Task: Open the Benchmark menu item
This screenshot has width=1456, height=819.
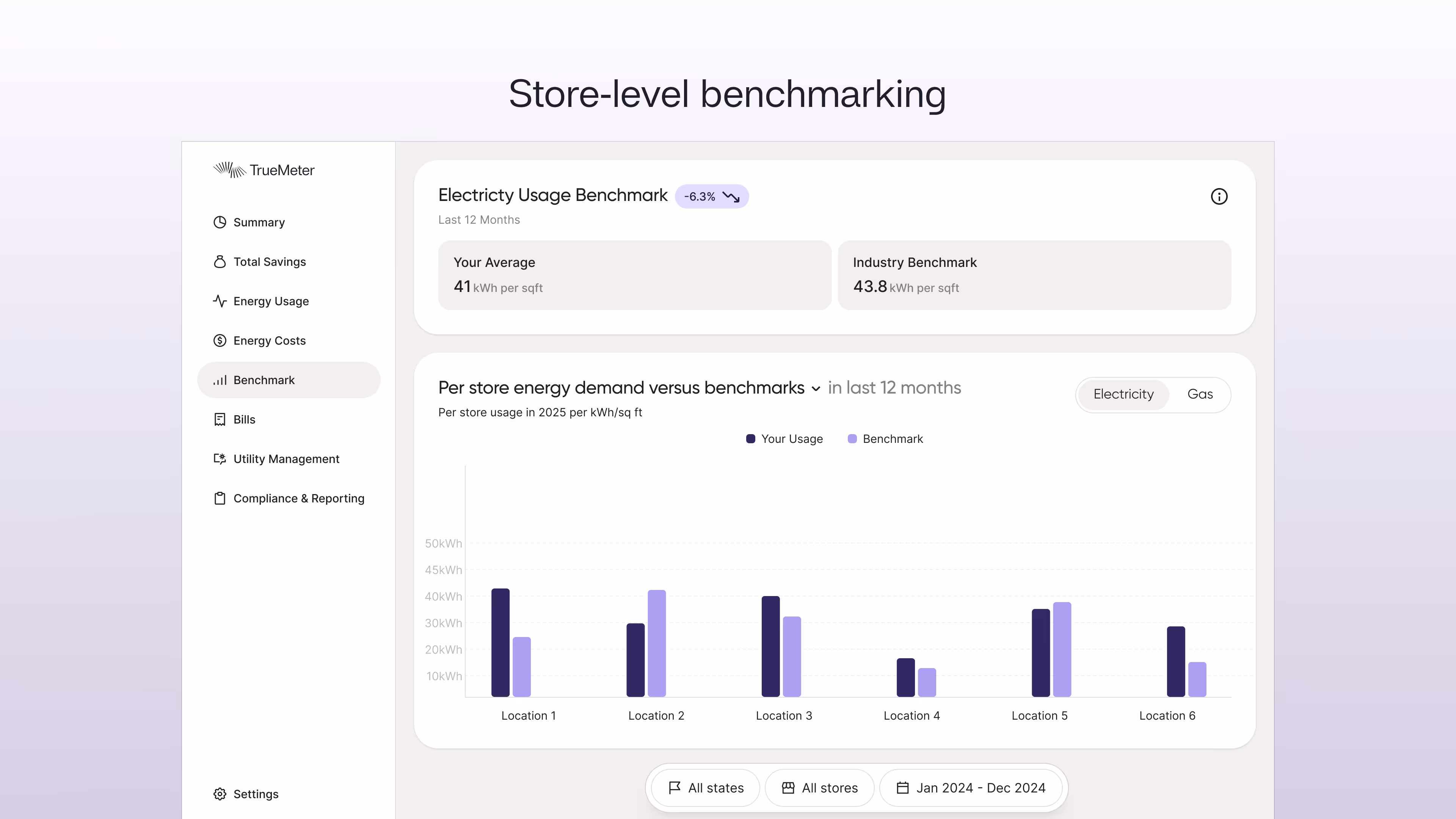Action: coord(264,380)
